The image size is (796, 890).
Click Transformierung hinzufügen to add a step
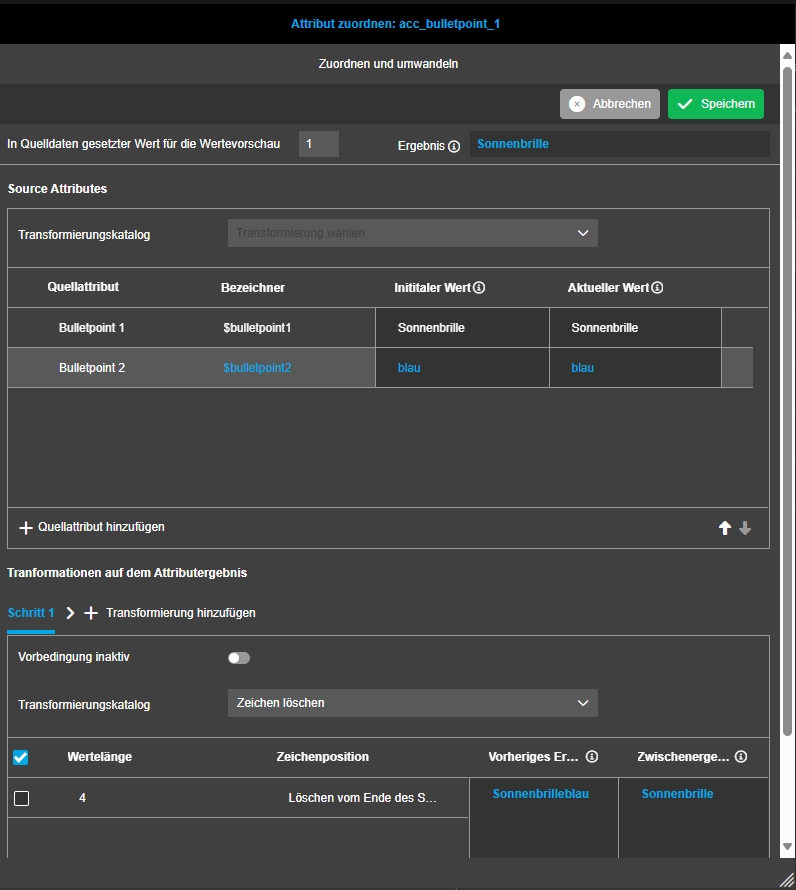click(180, 613)
